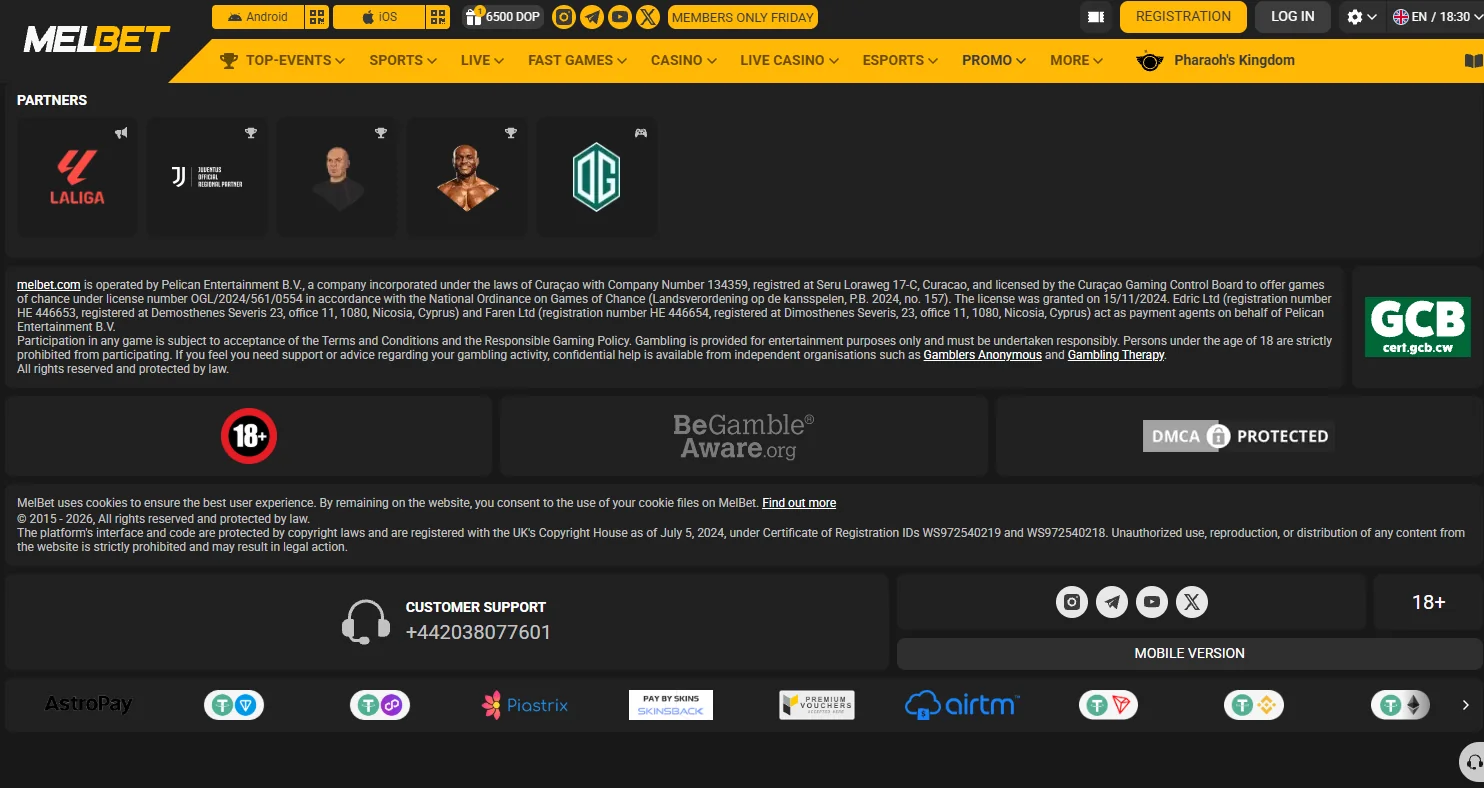Screen dimensions: 1484x788
Task: Open Telegram icon in top header
Action: click(592, 17)
